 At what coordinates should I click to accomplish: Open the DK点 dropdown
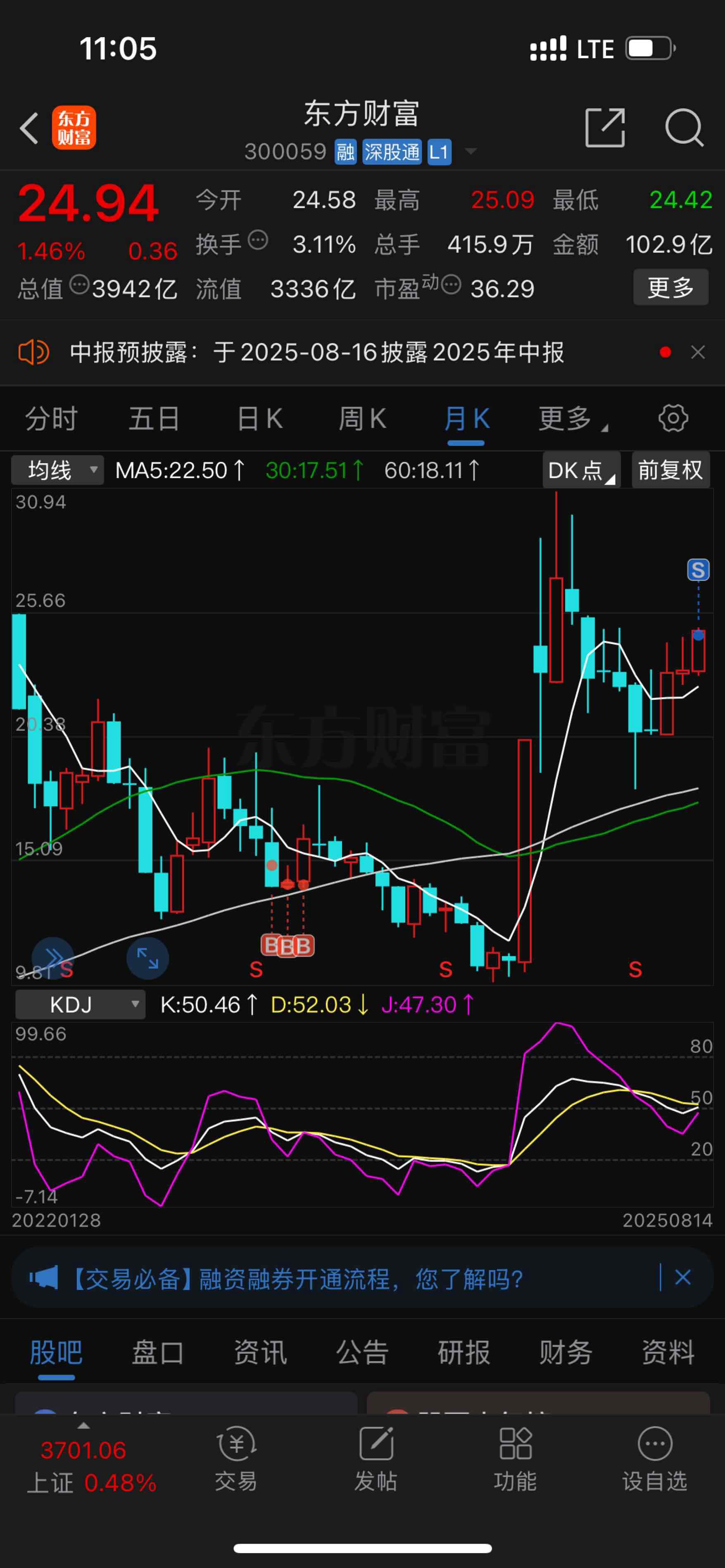(581, 470)
